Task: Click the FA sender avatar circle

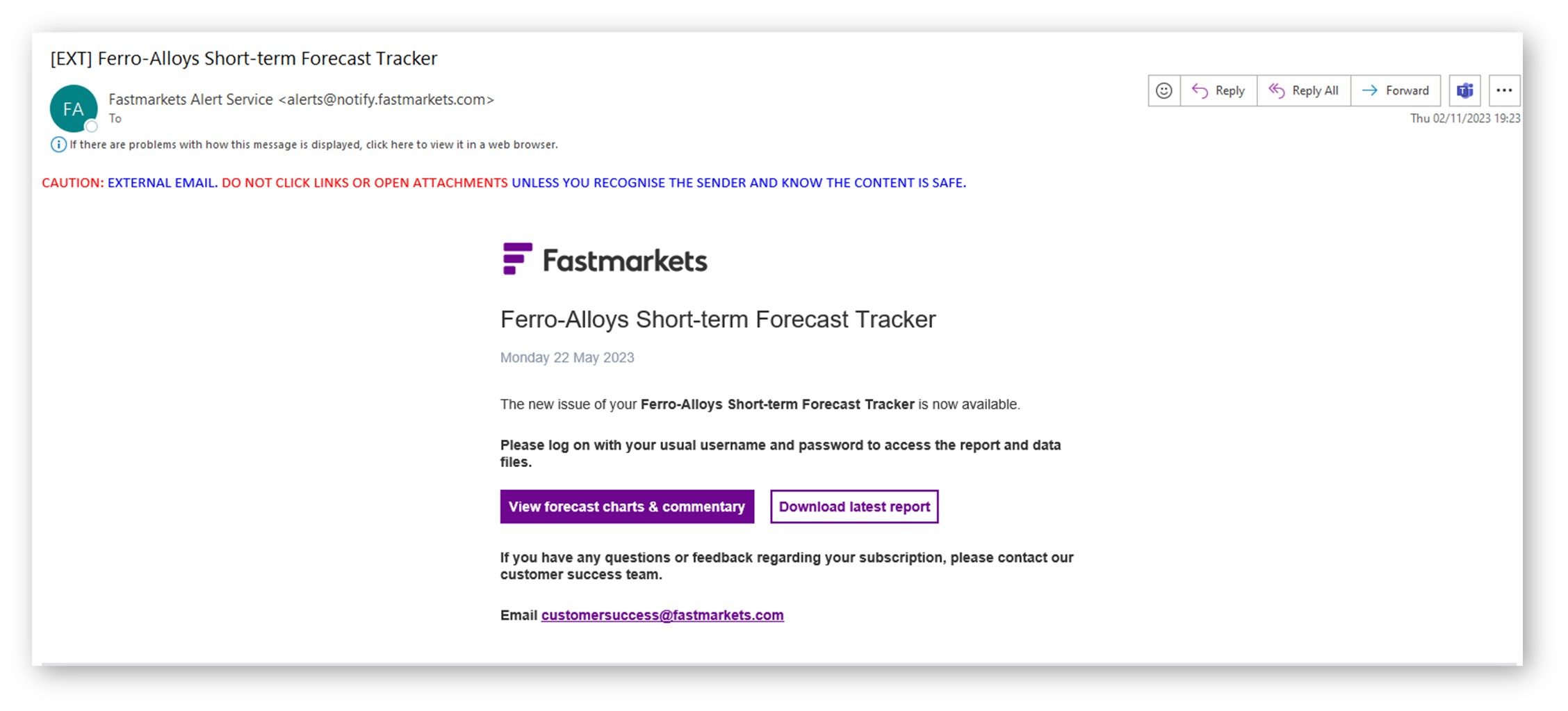Action: (x=73, y=108)
